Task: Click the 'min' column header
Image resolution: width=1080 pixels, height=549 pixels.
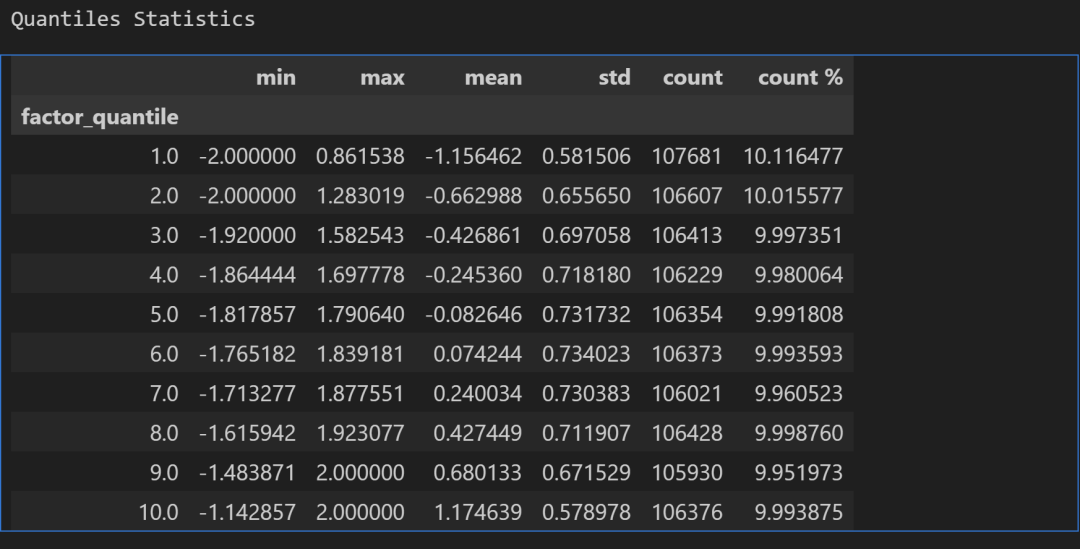Action: click(276, 77)
